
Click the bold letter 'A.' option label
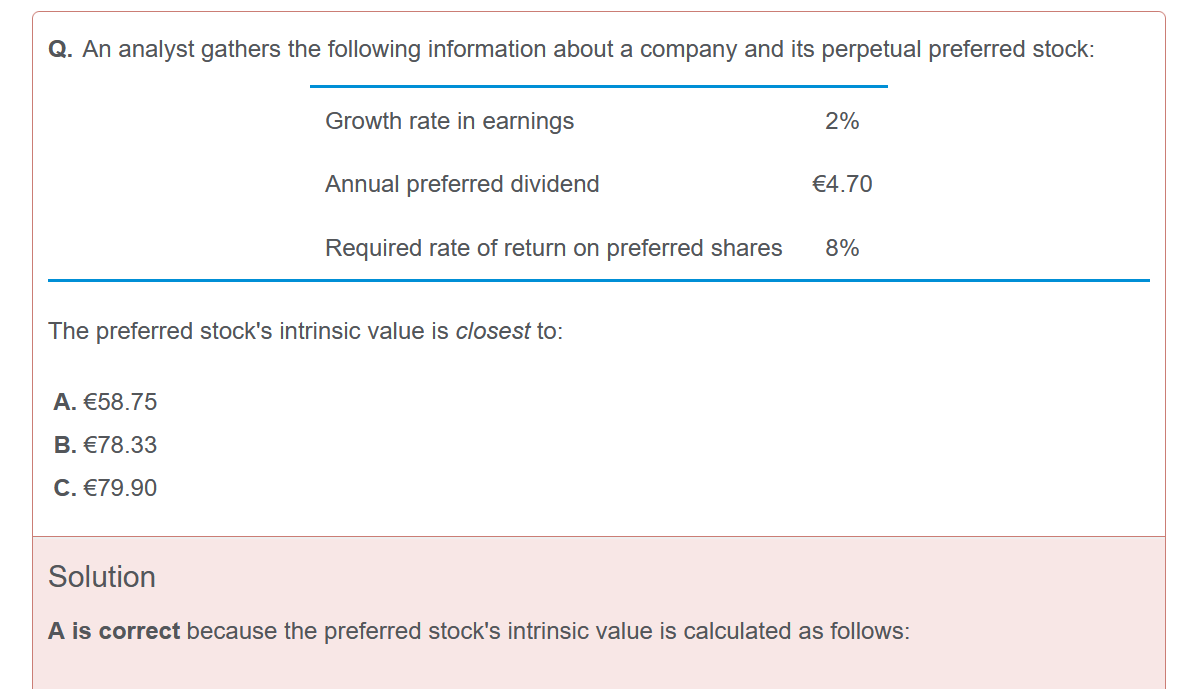[x=65, y=402]
